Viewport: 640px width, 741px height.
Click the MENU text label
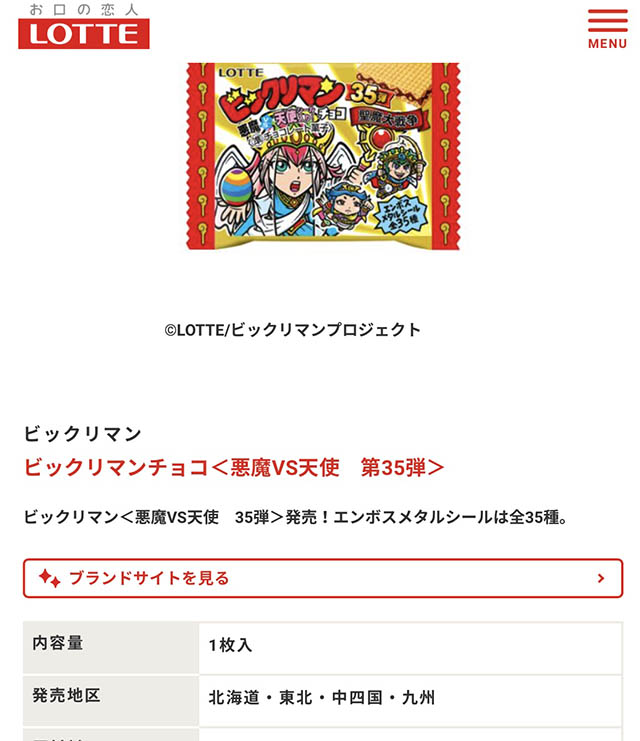pyautogui.click(x=607, y=43)
